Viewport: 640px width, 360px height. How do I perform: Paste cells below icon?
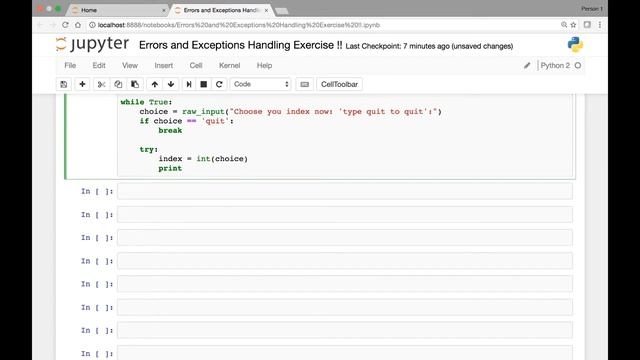coord(135,84)
